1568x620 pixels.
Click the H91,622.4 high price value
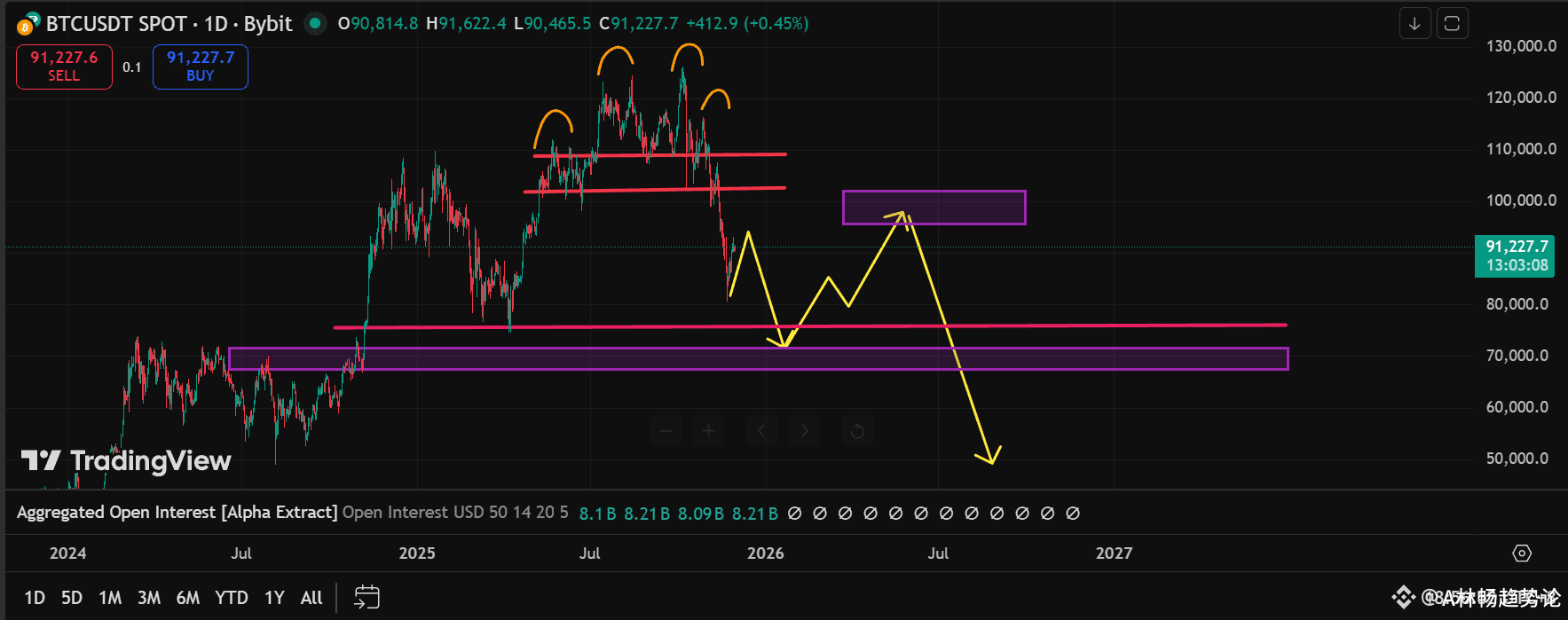pos(466,24)
